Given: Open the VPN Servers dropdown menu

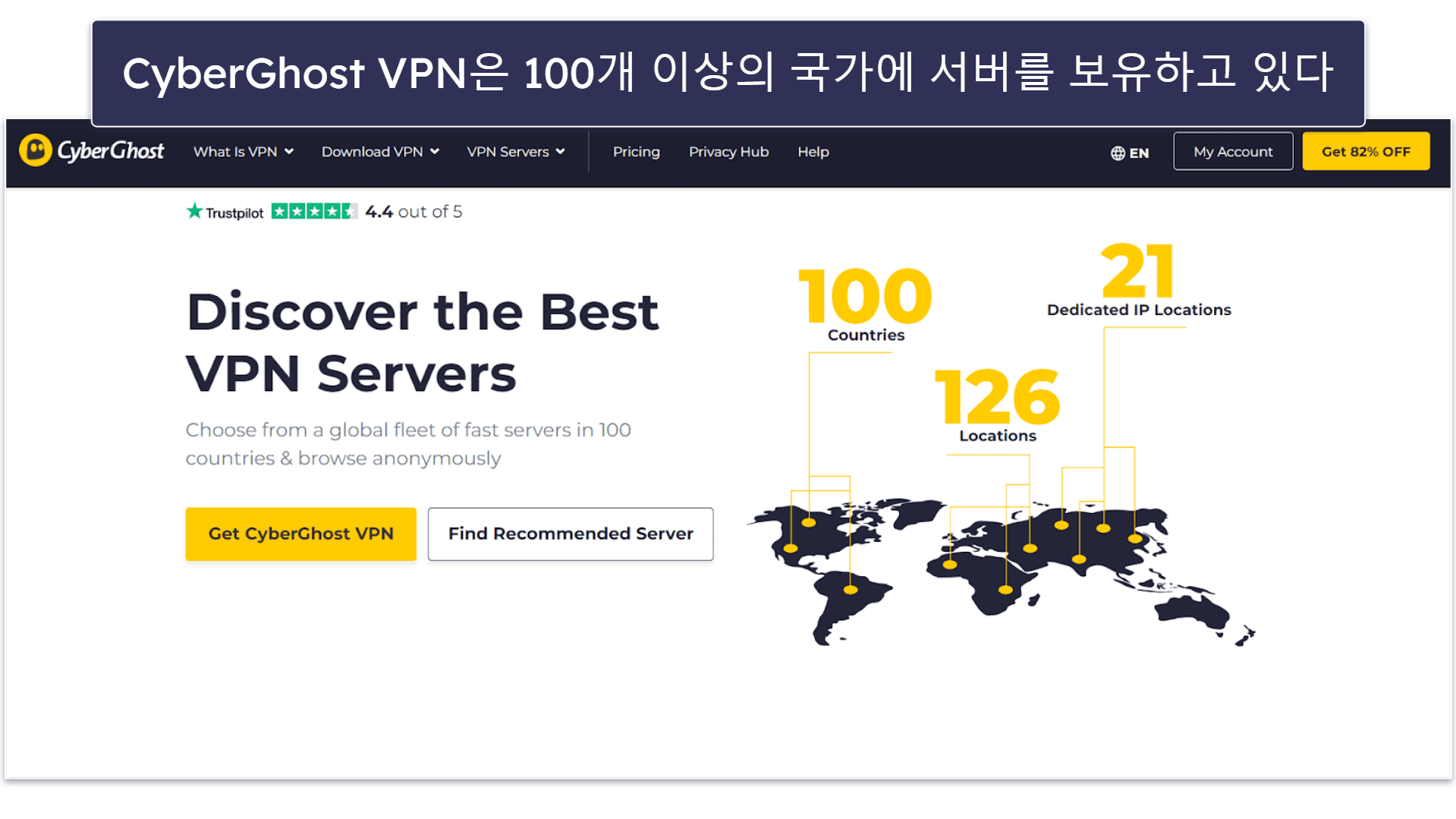Looking at the screenshot, I should coord(516,152).
